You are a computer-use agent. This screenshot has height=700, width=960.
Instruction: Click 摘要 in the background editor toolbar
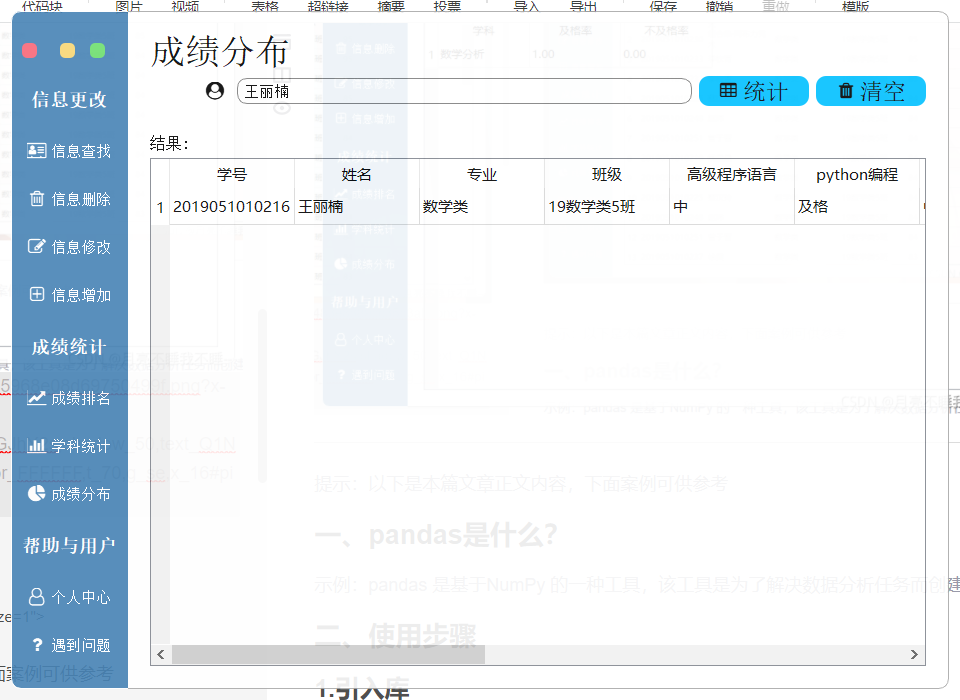(x=391, y=6)
